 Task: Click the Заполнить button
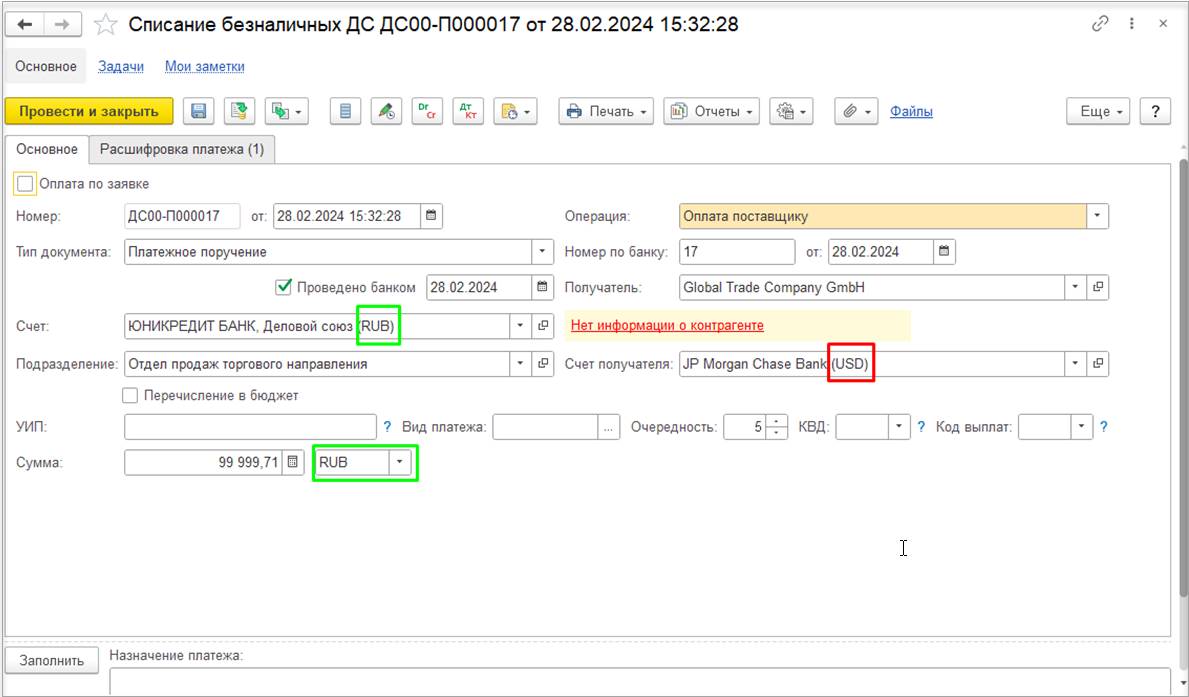coord(52,661)
